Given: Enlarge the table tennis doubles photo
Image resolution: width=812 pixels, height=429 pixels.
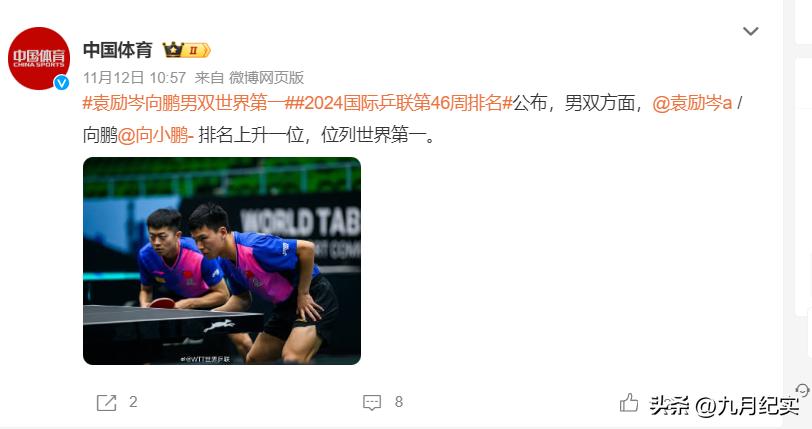Looking at the screenshot, I should (x=222, y=261).
